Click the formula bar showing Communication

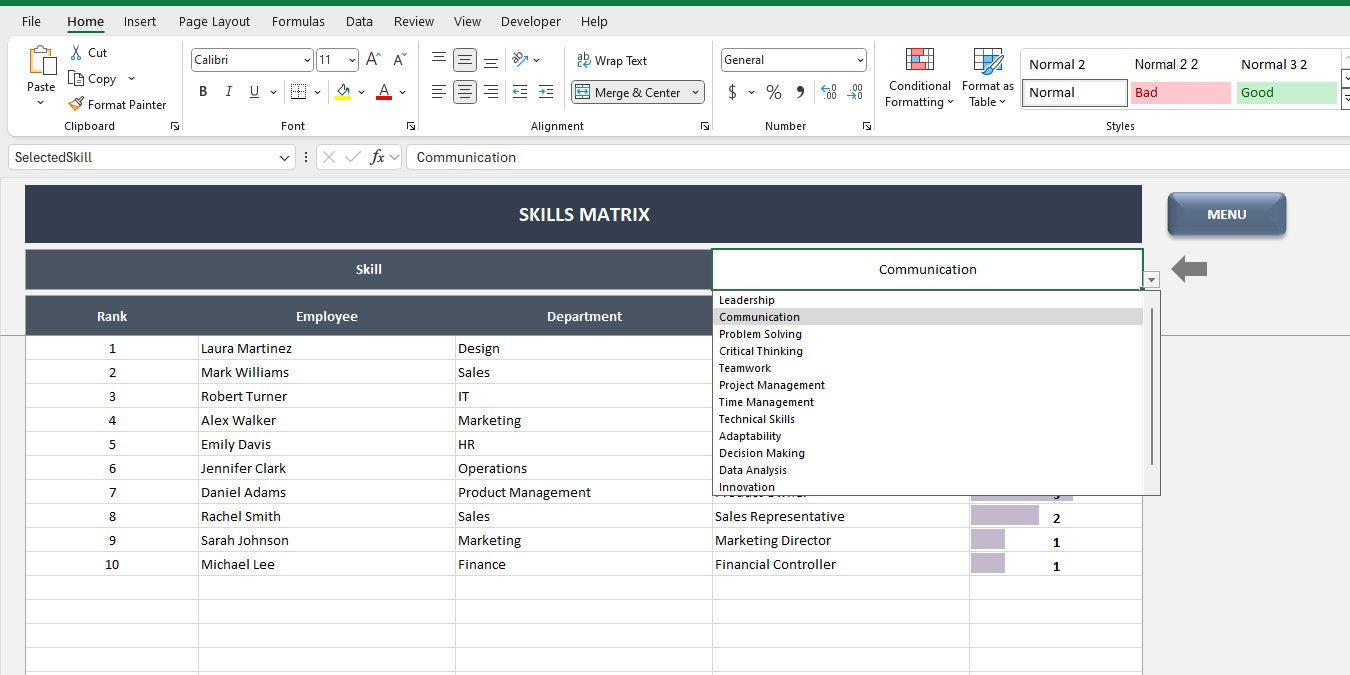tap(878, 157)
